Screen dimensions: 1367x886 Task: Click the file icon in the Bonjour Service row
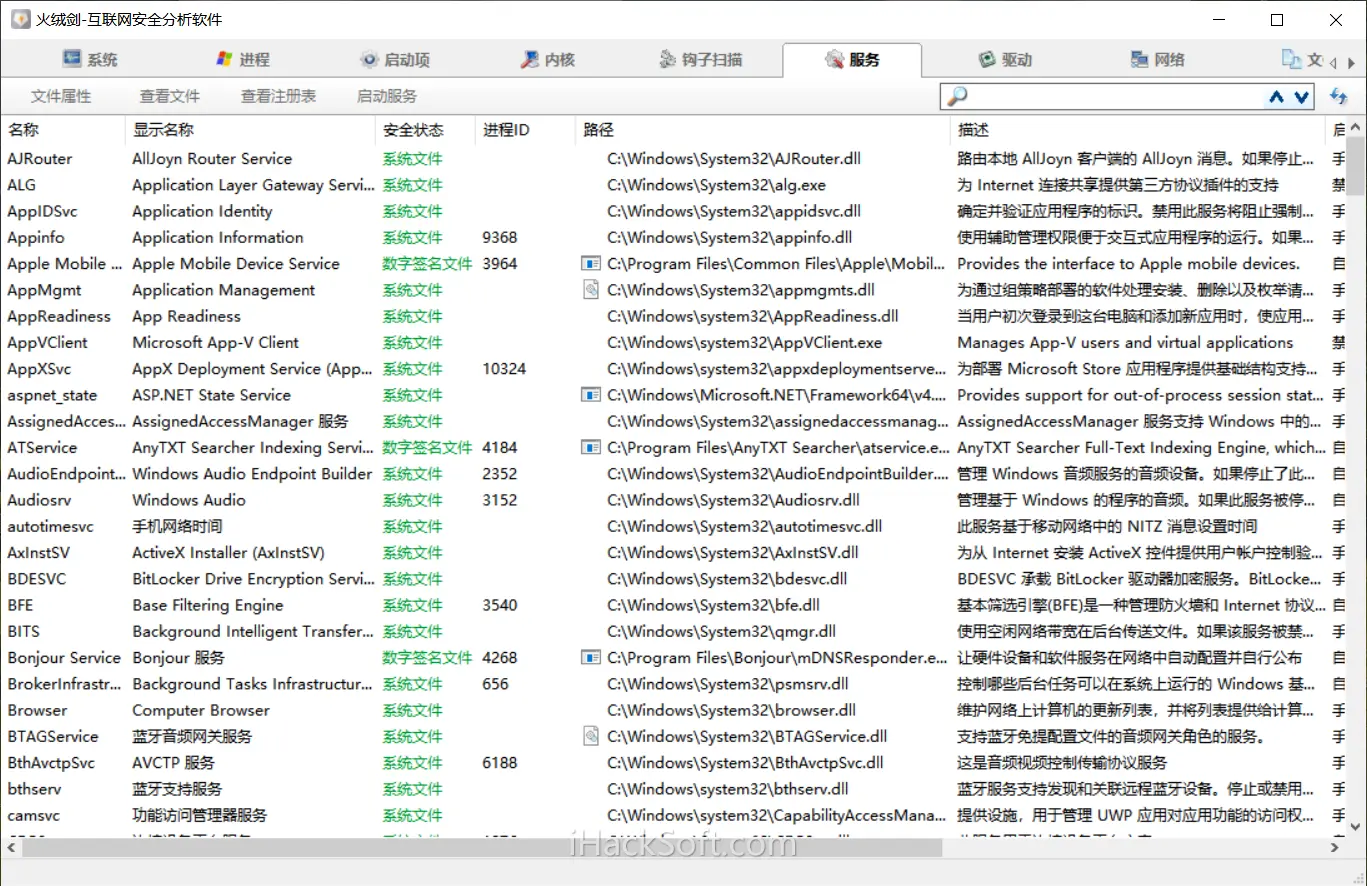point(591,658)
